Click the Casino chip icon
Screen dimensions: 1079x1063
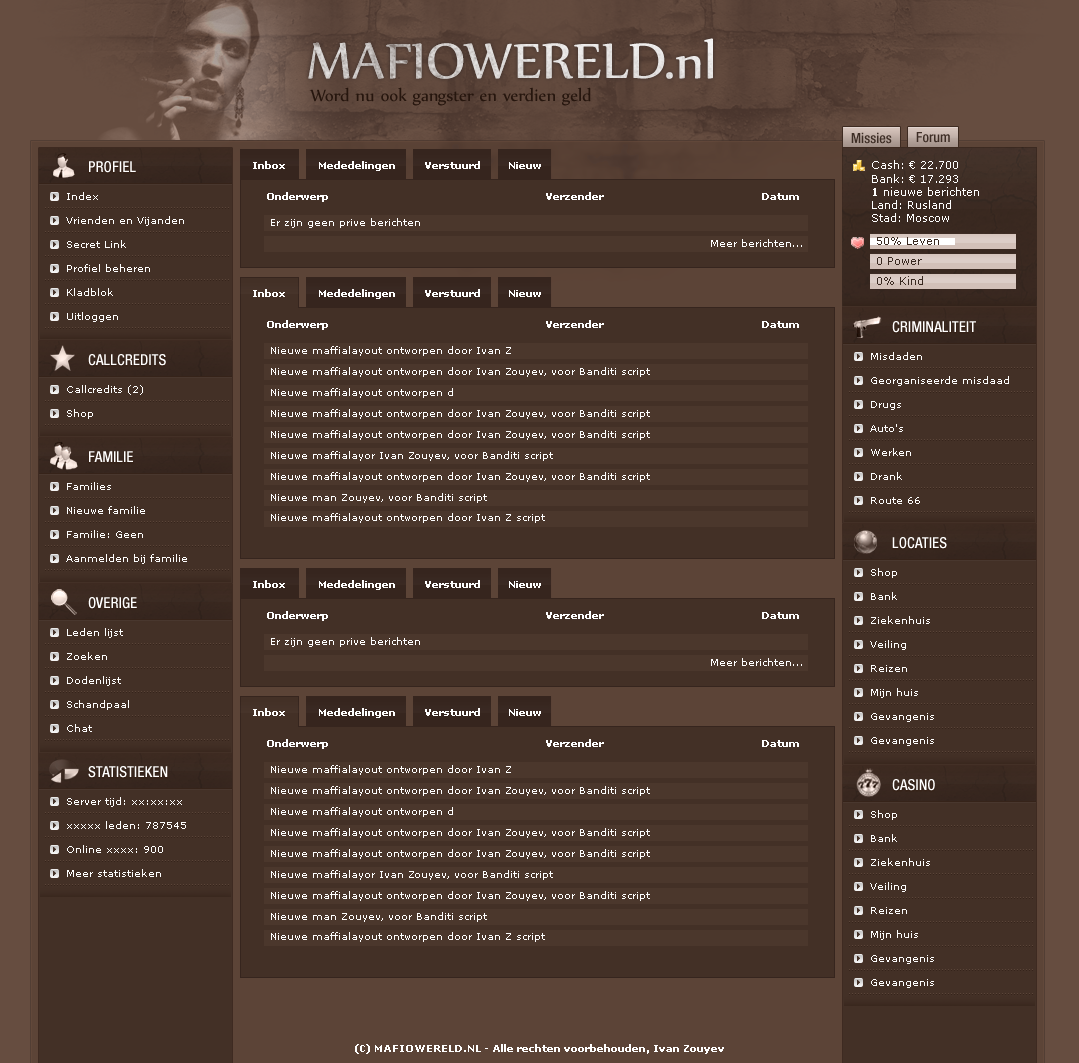pos(868,784)
